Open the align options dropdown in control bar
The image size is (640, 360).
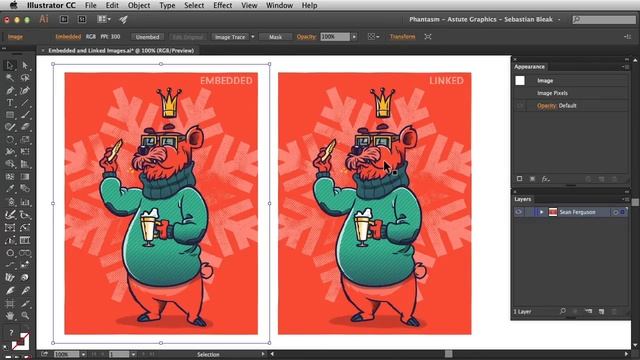click(x=373, y=37)
